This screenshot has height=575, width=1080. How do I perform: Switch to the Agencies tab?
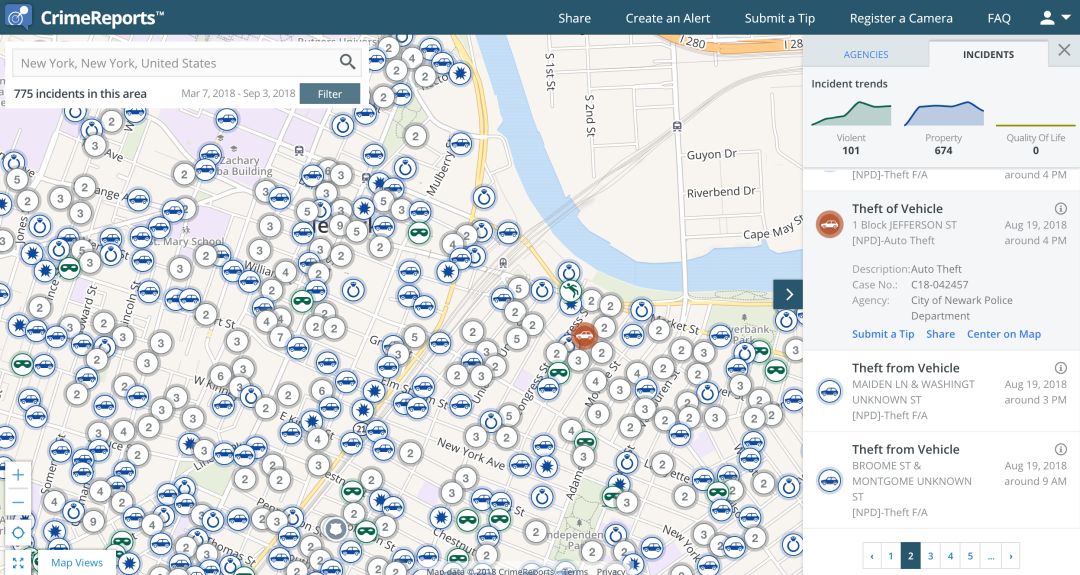pos(866,54)
